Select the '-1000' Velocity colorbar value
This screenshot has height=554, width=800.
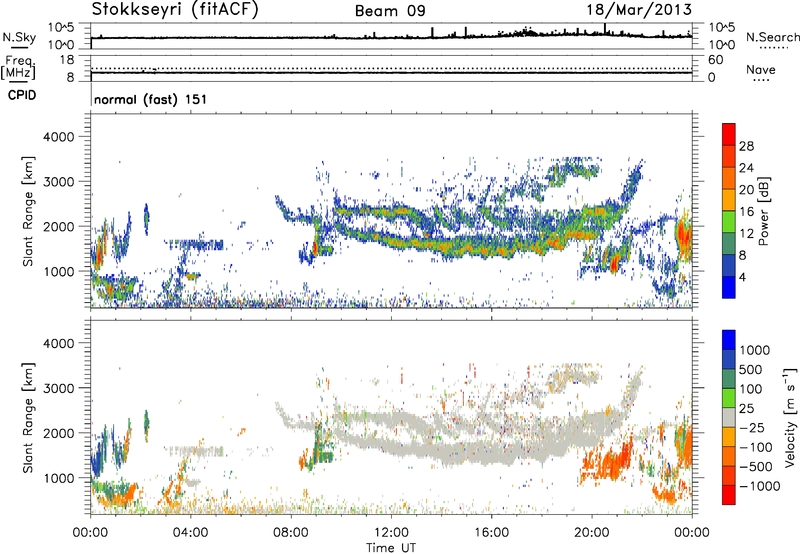click(759, 486)
